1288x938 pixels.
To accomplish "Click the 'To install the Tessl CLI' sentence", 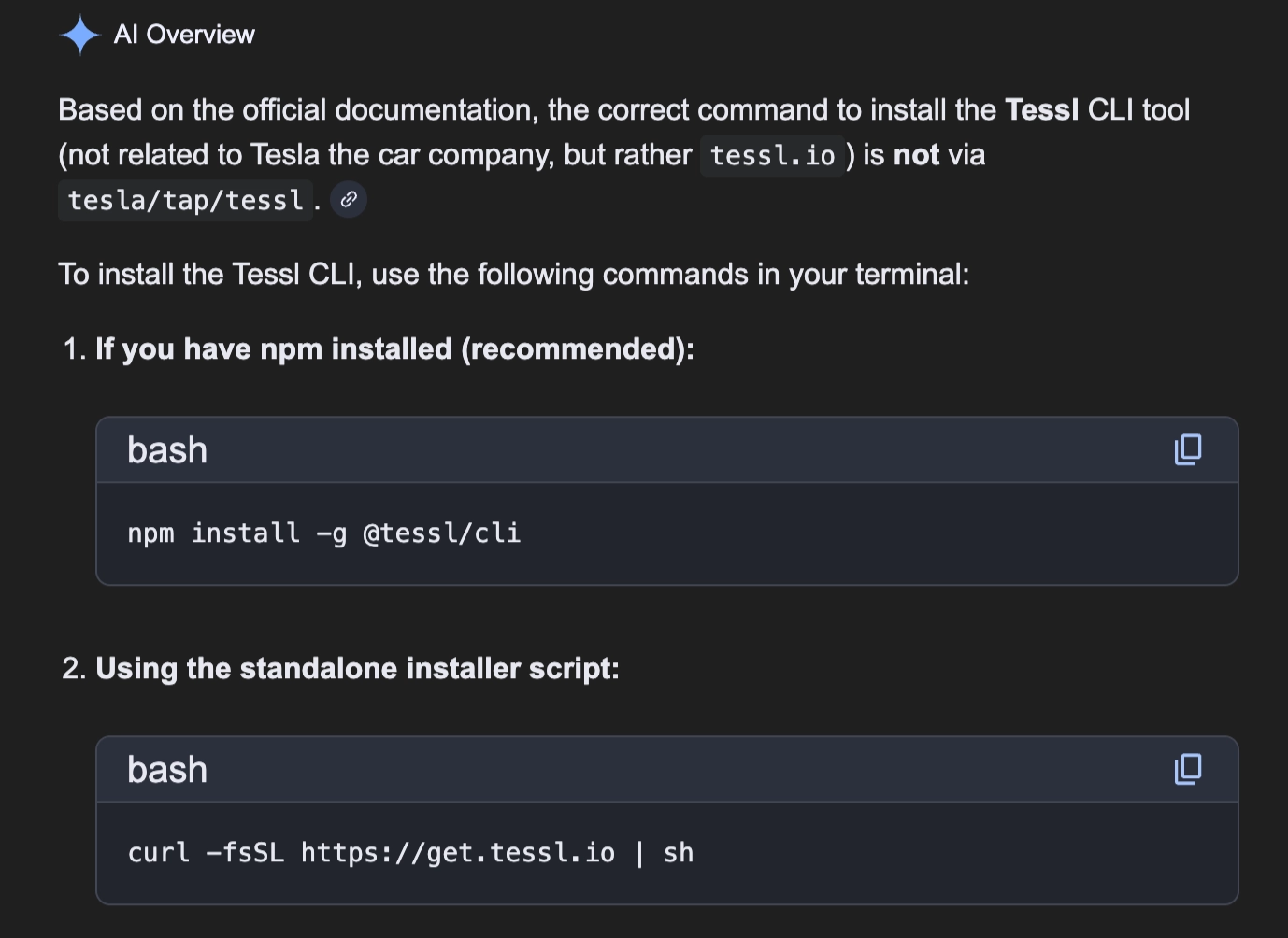I will 513,275.
